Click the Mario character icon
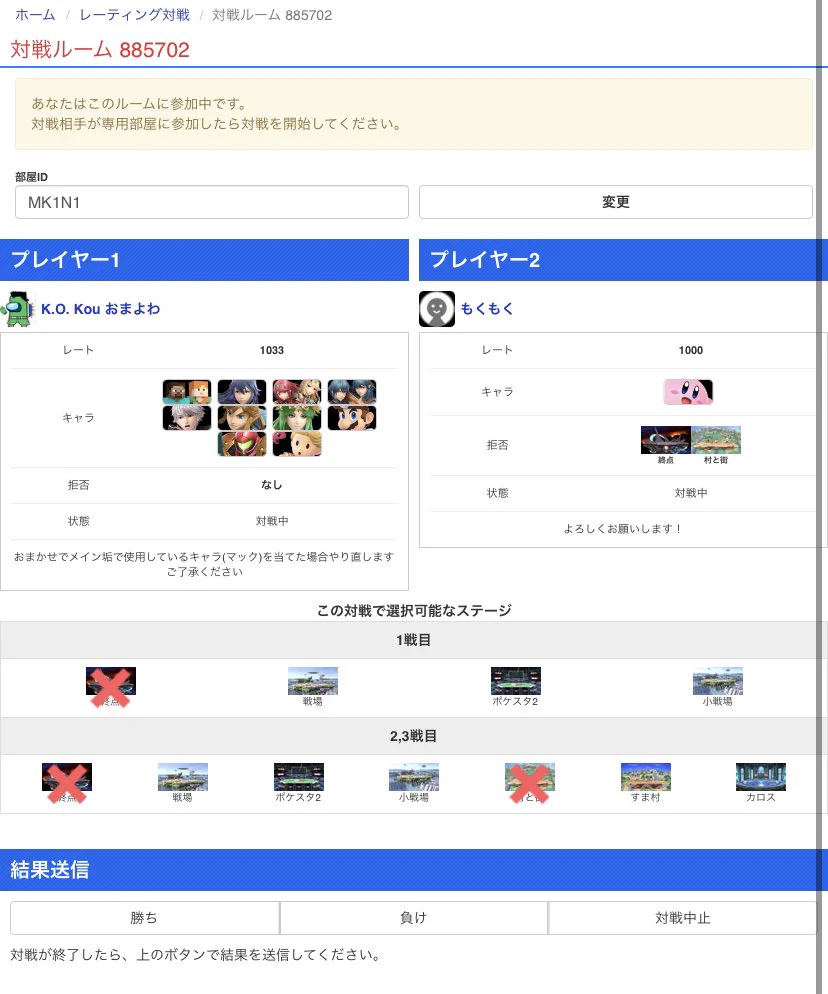 pyautogui.click(x=352, y=418)
